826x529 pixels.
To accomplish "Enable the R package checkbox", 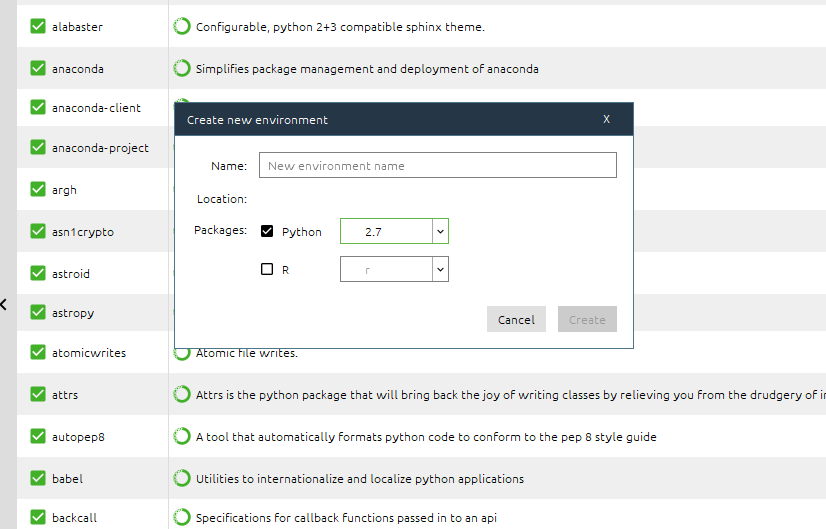I will pyautogui.click(x=267, y=269).
